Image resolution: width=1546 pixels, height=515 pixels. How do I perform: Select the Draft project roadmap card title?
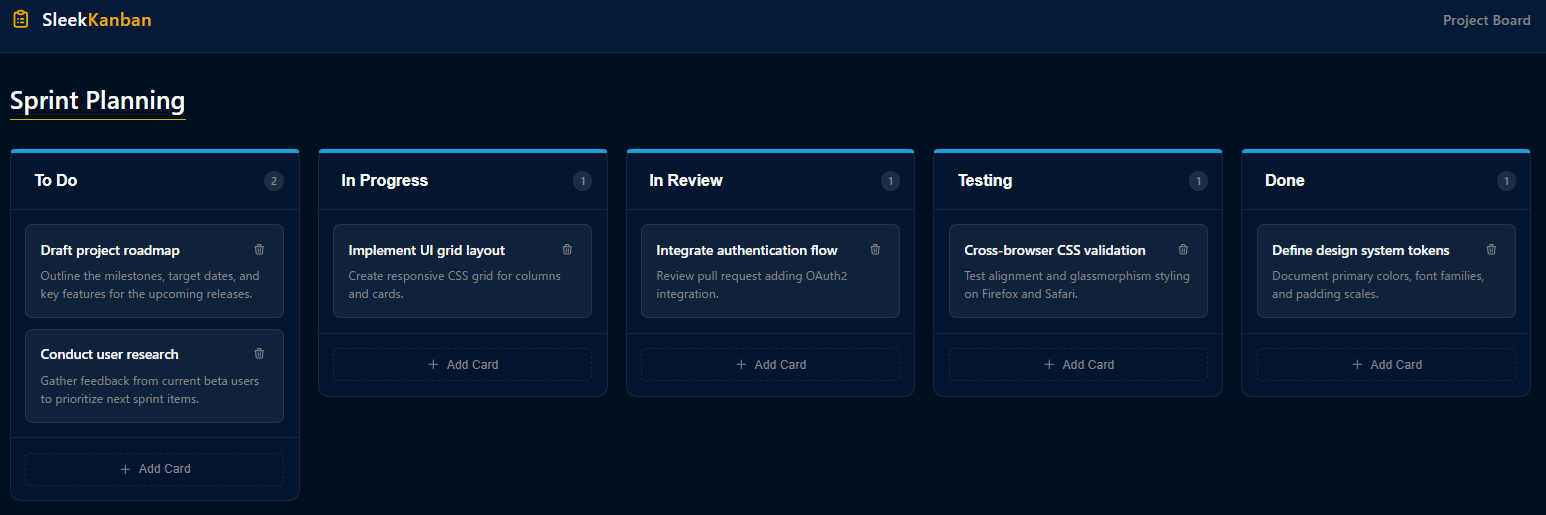click(110, 250)
